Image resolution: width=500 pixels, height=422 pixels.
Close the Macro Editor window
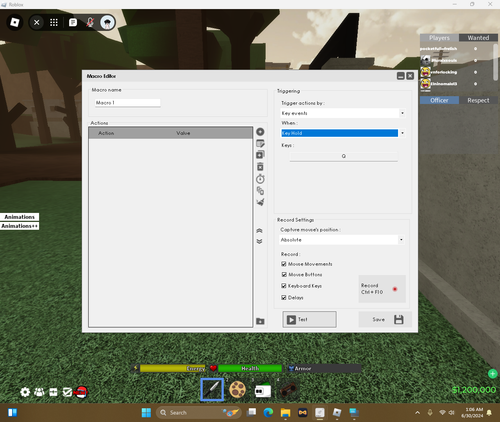(x=410, y=76)
